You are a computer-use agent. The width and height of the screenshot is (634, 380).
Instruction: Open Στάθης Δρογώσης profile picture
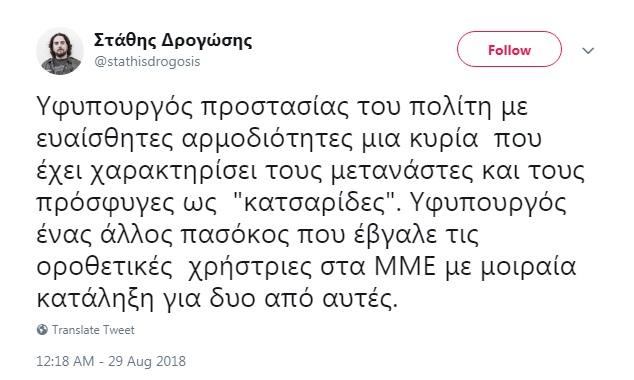[60, 51]
